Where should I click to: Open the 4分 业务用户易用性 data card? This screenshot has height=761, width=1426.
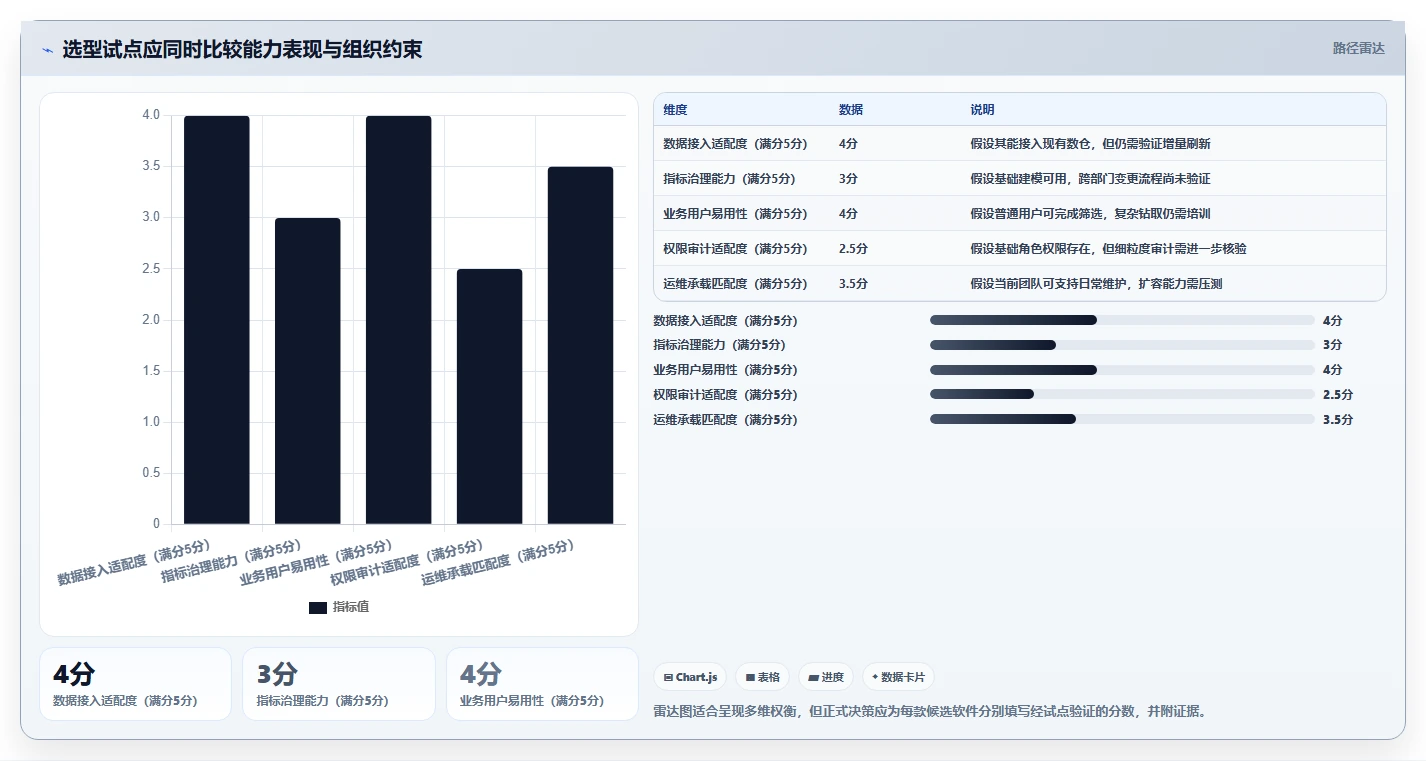[542, 684]
